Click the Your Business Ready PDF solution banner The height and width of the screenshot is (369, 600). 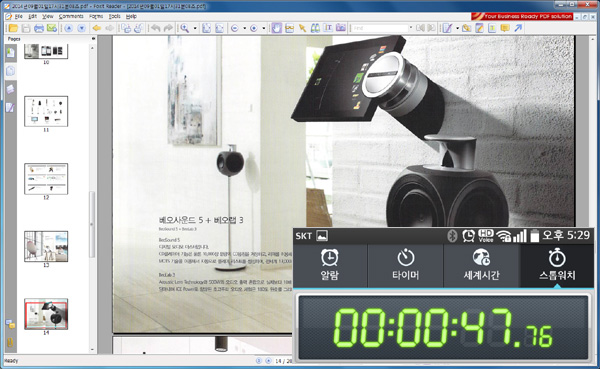click(x=522, y=16)
